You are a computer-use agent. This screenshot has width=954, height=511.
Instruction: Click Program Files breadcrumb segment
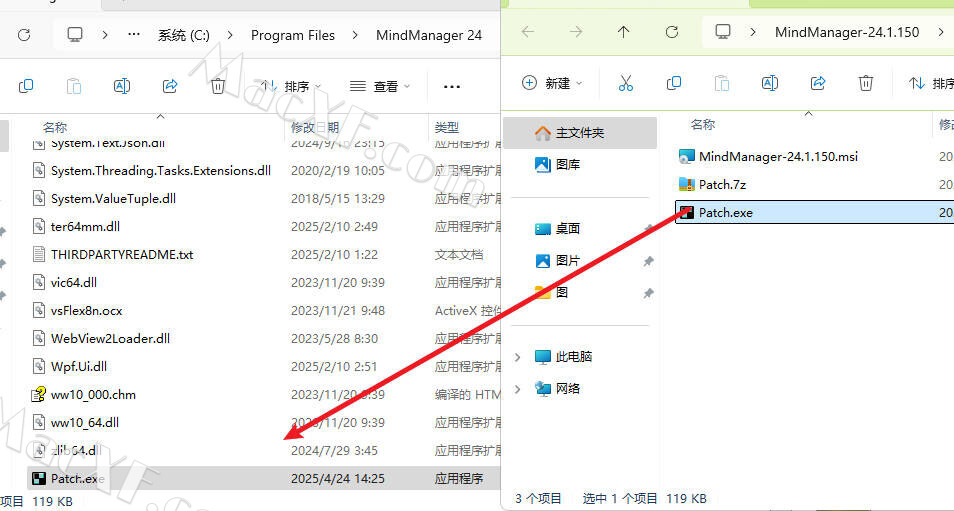[x=293, y=35]
